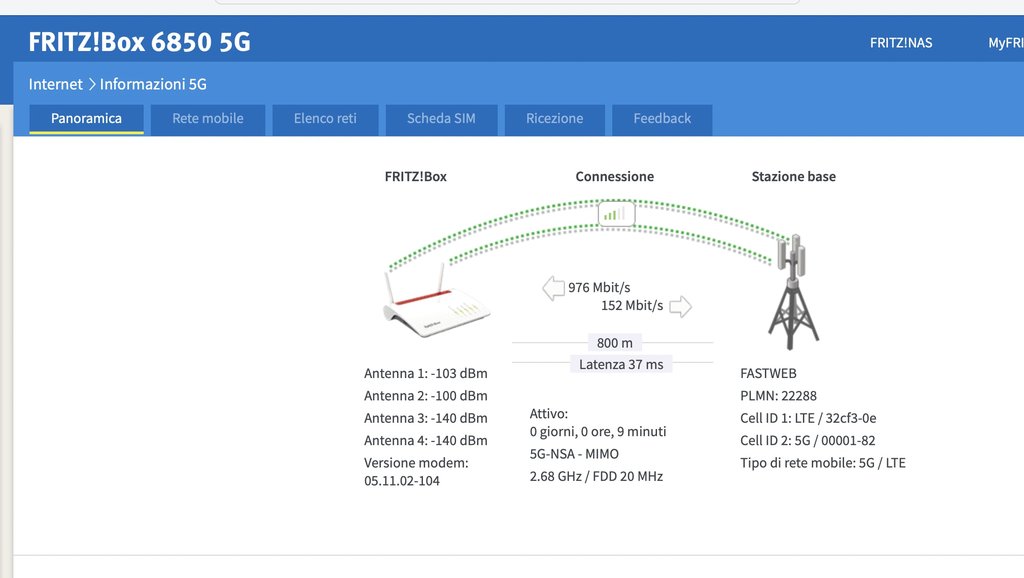Open the Feedback tab
Image resolution: width=1024 pixels, height=578 pixels.
point(662,119)
